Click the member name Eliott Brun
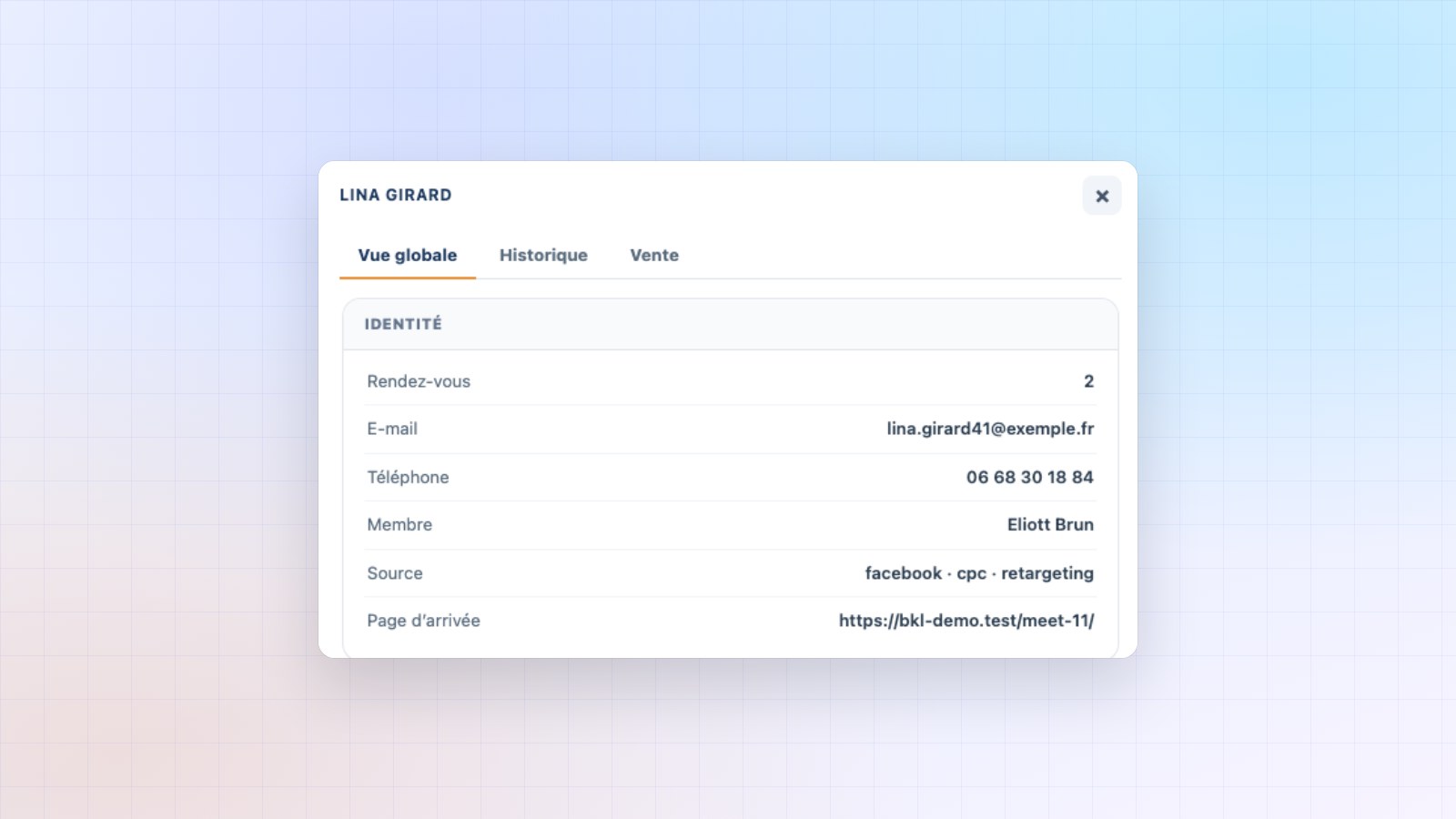The width and height of the screenshot is (1456, 819). click(x=1050, y=524)
